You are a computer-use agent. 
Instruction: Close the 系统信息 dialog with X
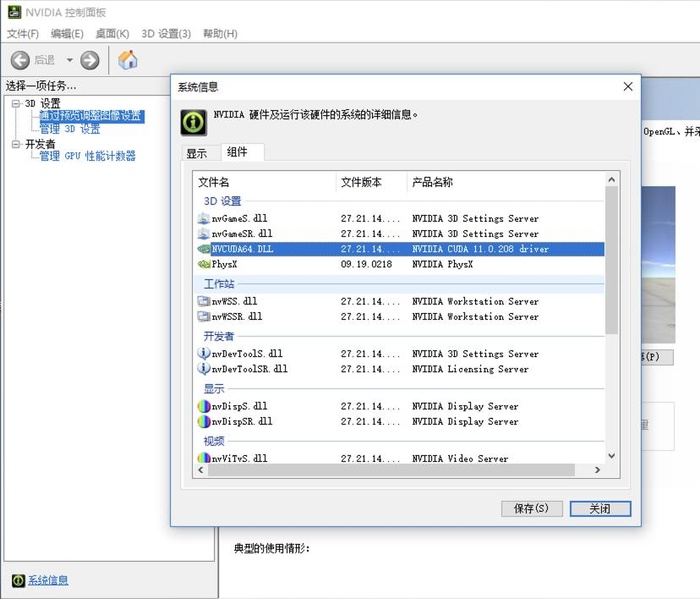pos(628,87)
